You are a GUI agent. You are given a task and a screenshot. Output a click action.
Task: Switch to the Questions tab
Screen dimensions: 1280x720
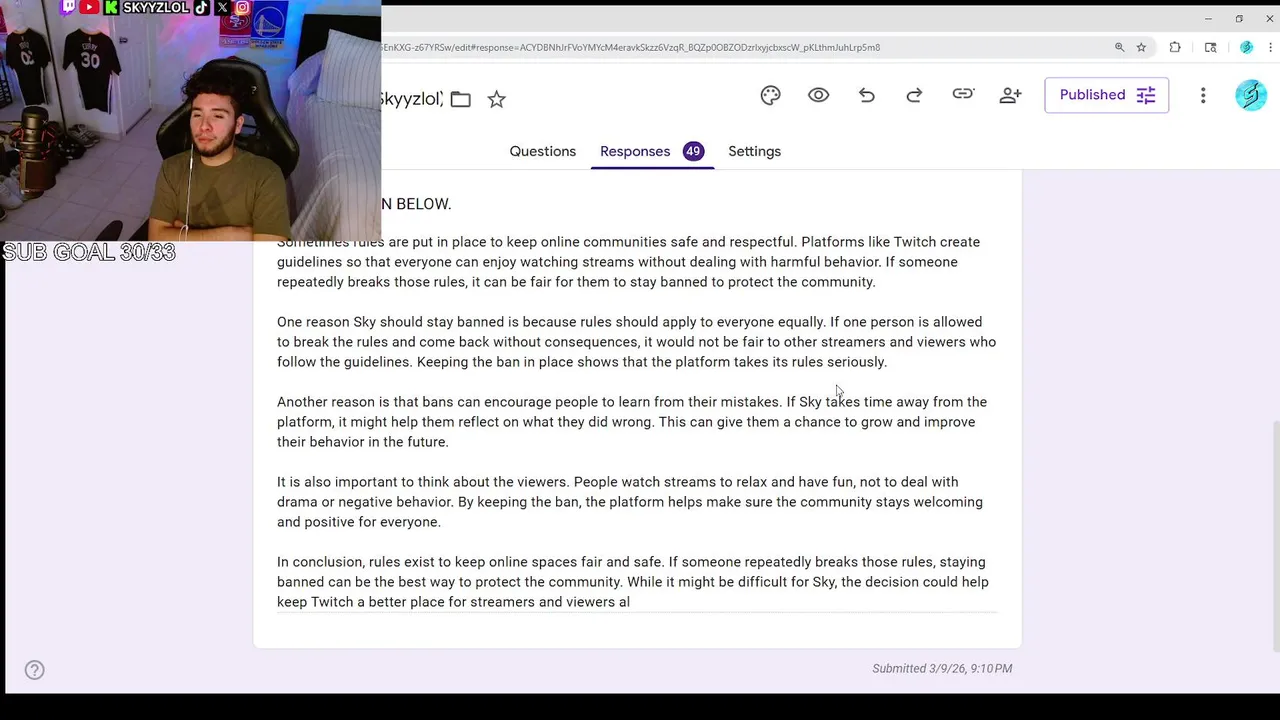[543, 151]
